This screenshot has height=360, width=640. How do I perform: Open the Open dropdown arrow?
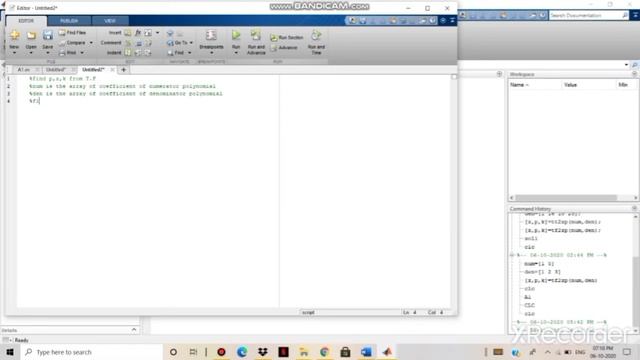(x=31, y=53)
